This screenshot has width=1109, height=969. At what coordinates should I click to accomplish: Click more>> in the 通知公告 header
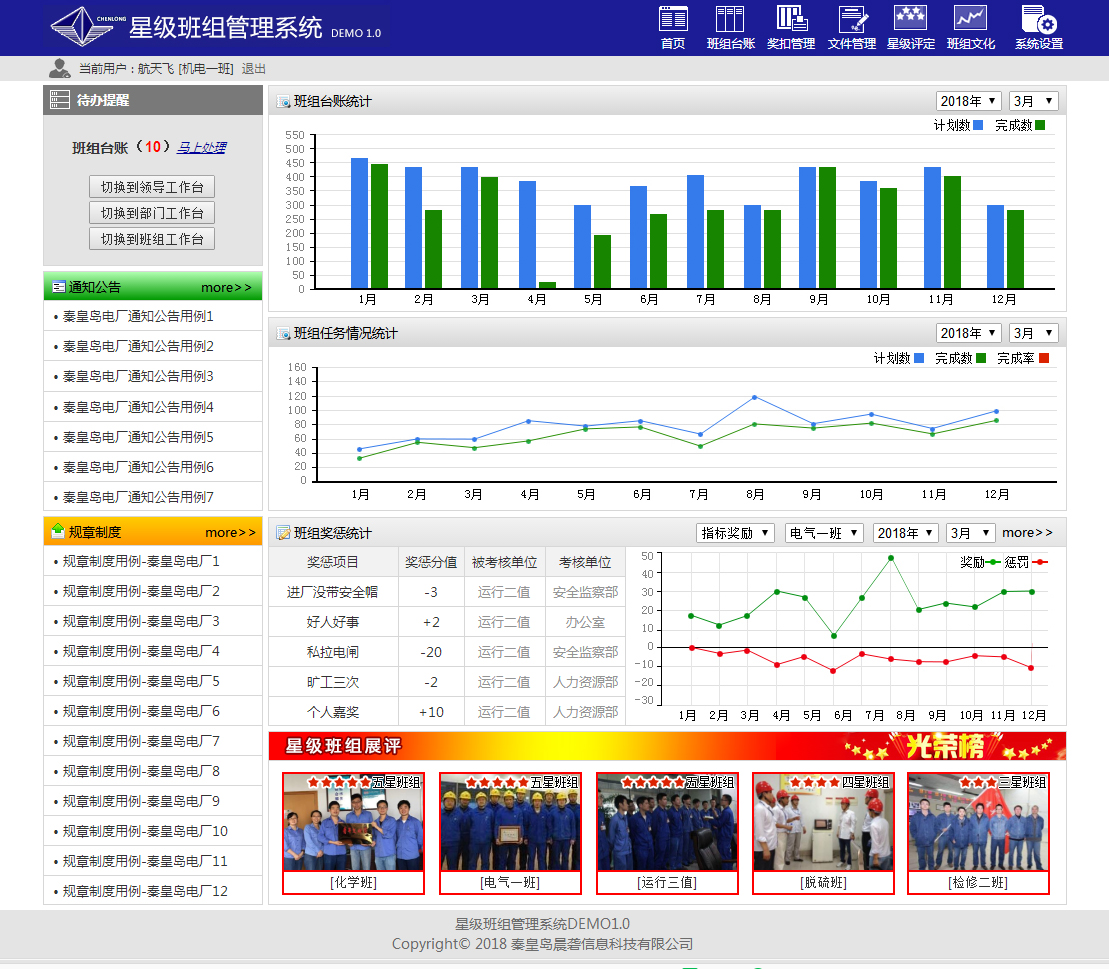pos(226,287)
